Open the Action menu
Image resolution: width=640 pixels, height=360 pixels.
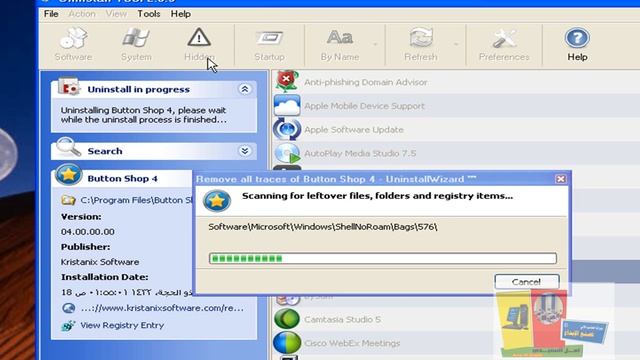[82, 14]
